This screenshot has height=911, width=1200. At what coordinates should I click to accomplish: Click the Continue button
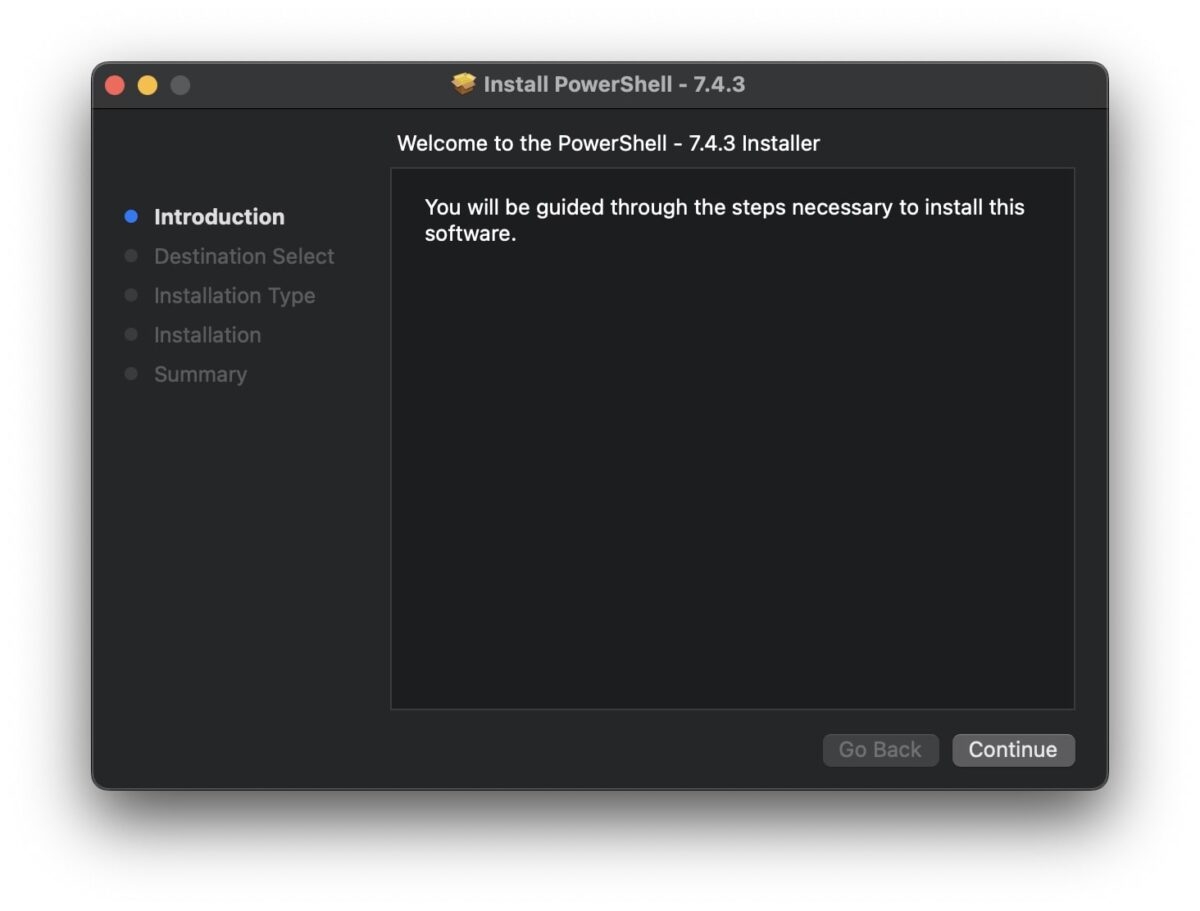click(1013, 749)
